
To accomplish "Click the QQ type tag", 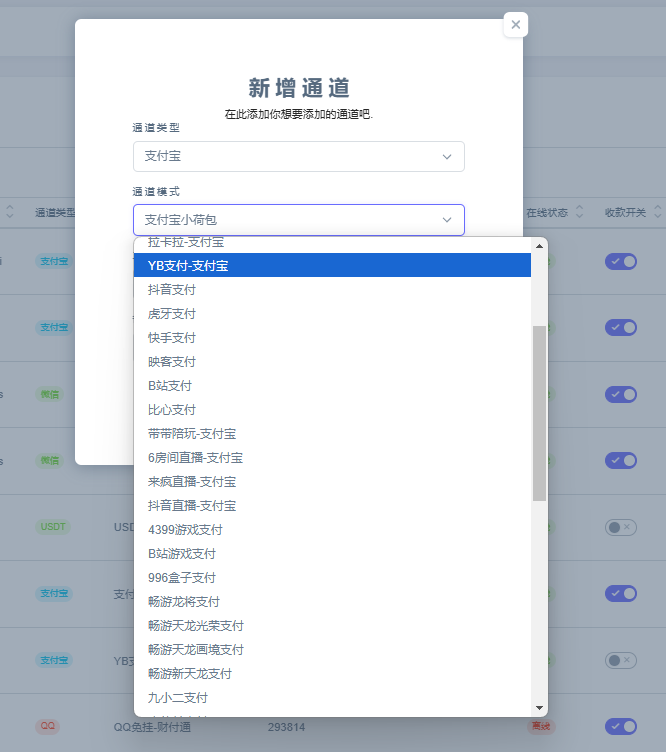I will click(47, 726).
